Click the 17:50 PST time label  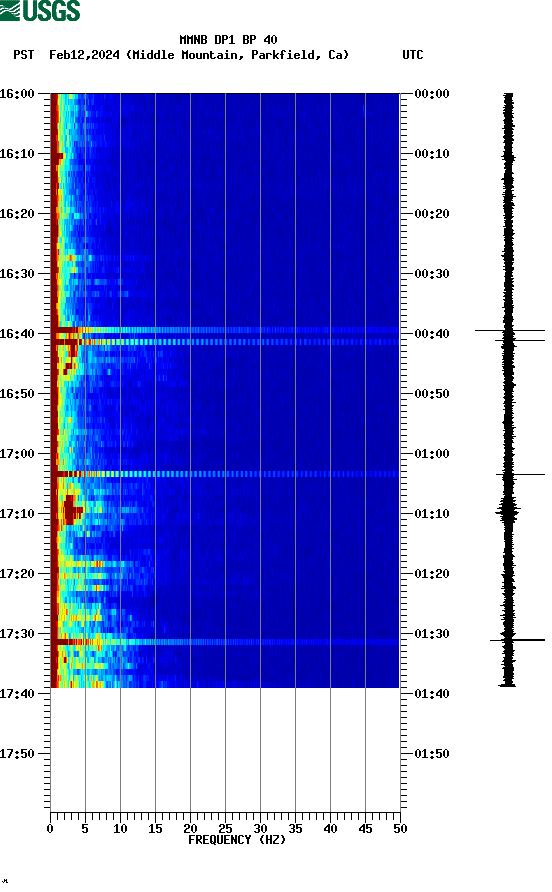(17, 754)
